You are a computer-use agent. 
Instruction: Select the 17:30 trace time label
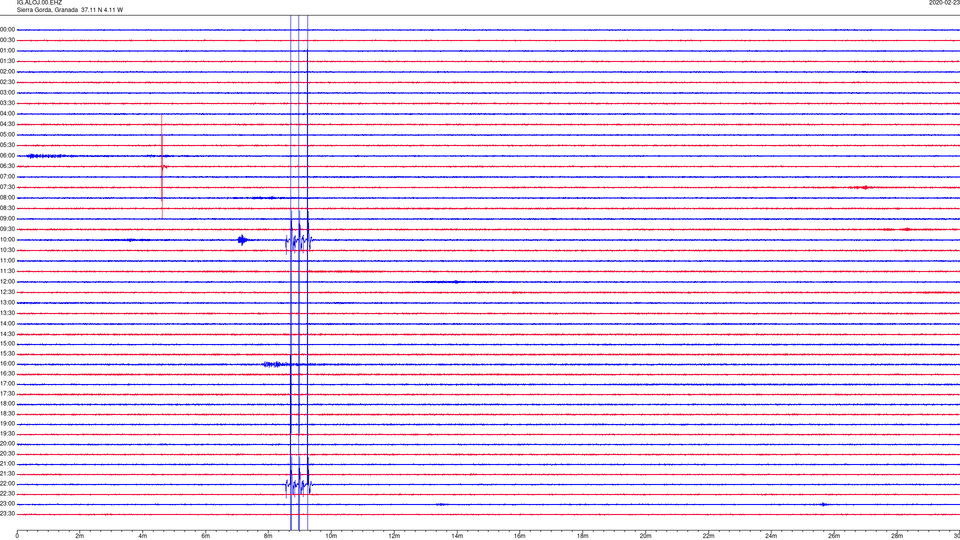(x=7, y=394)
